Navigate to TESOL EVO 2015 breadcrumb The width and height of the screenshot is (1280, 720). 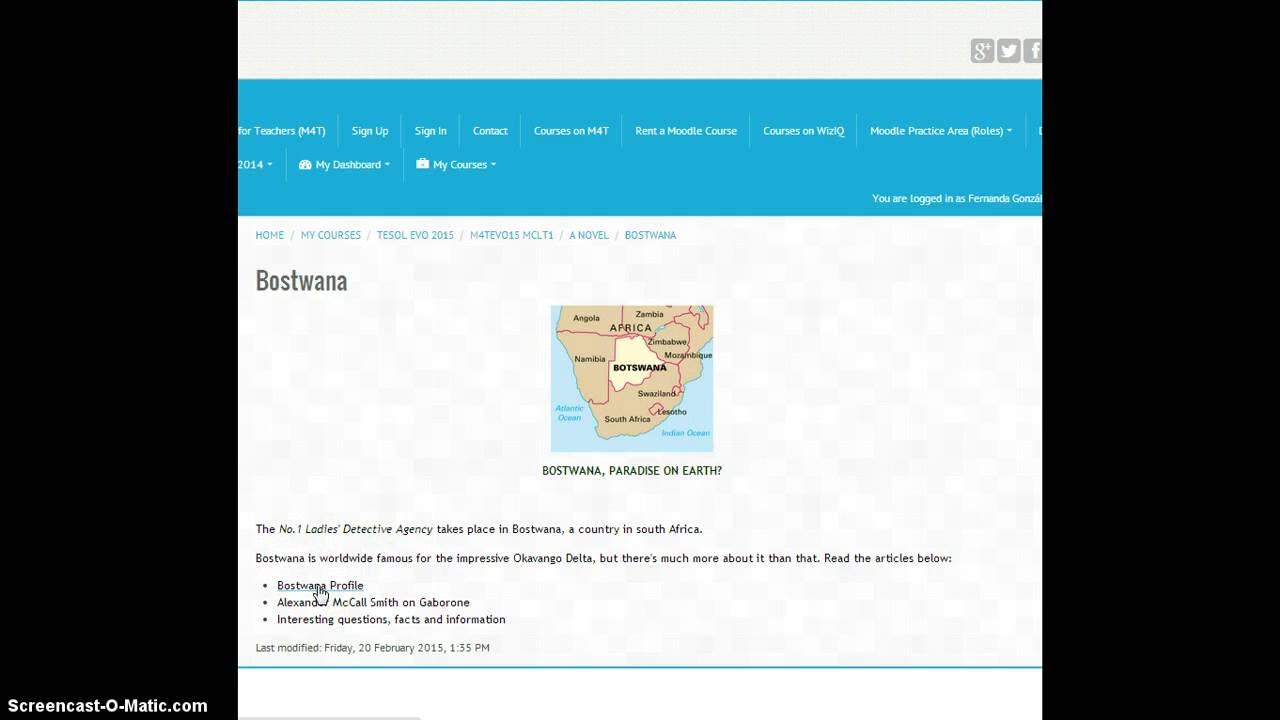[x=415, y=235]
